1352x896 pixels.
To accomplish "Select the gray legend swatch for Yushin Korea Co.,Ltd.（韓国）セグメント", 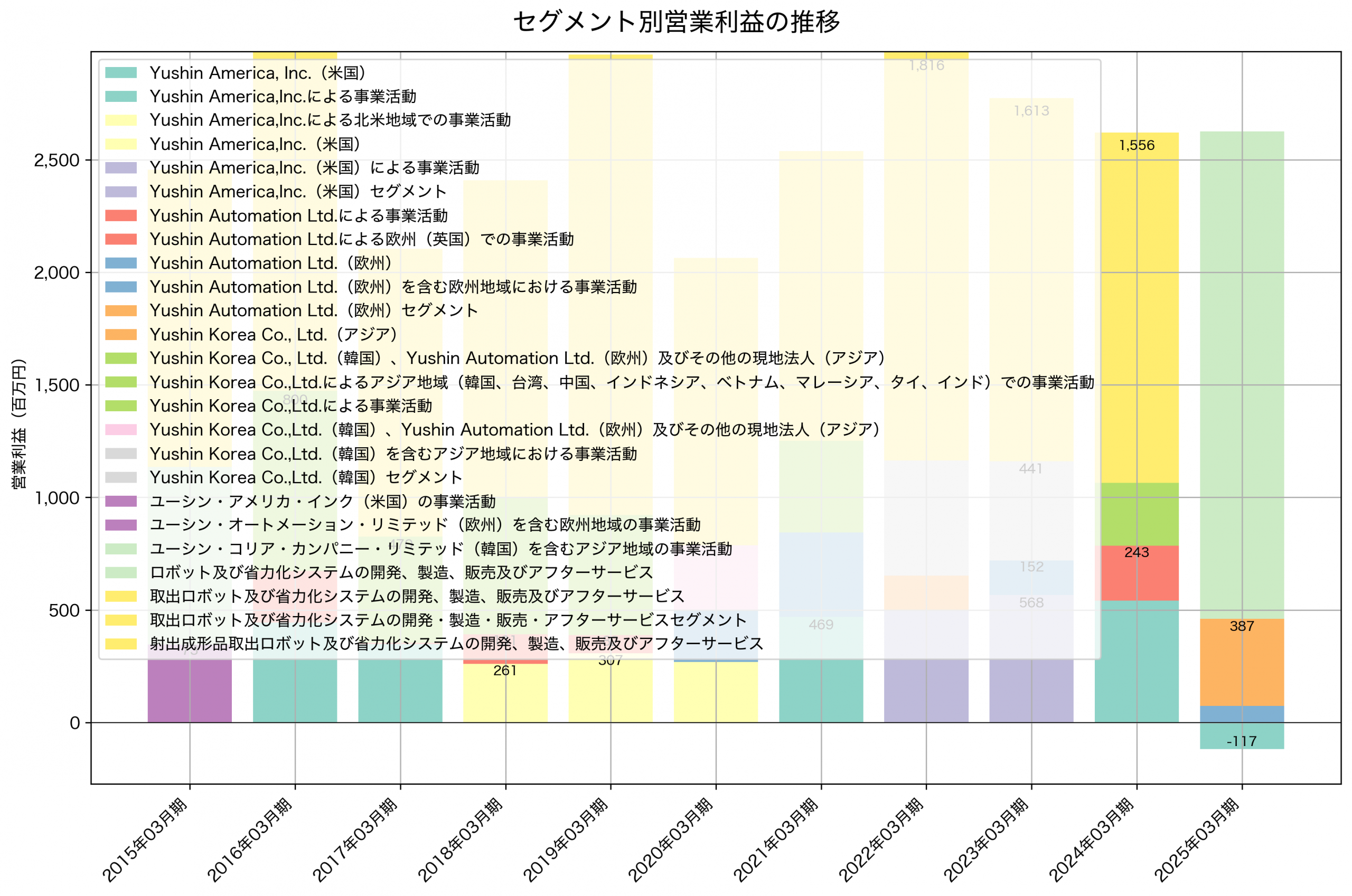I will (x=120, y=477).
